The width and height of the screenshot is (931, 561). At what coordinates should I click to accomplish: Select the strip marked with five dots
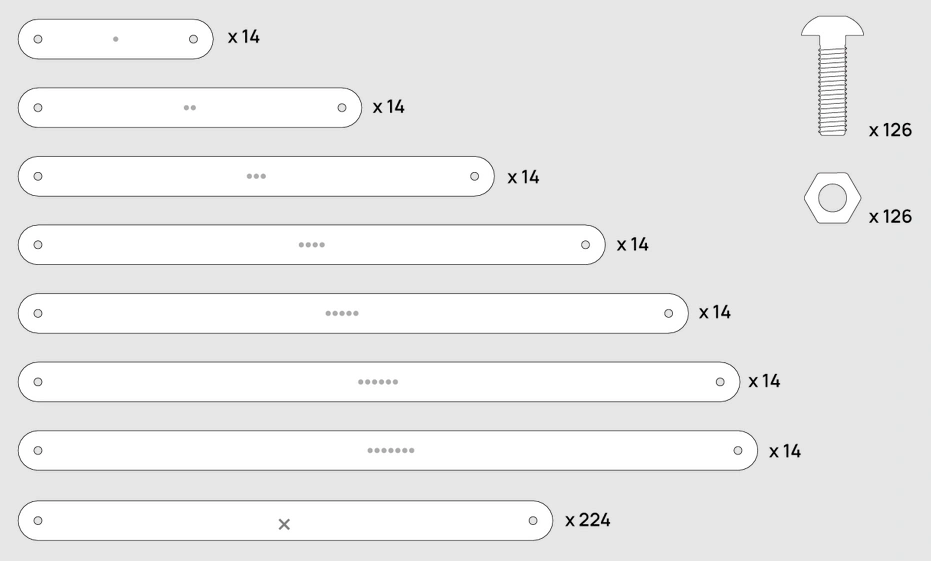coord(353,313)
